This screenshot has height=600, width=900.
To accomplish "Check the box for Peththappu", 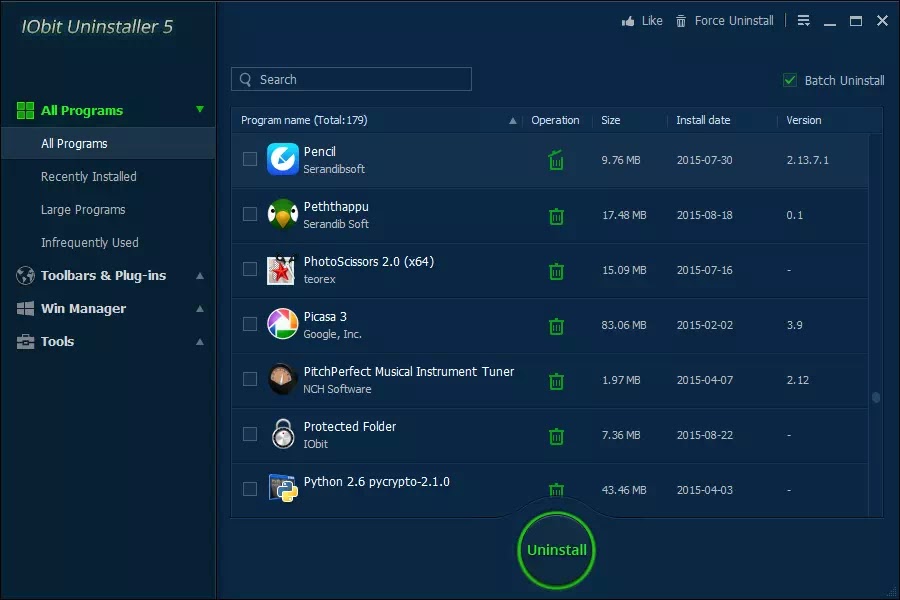I will (250, 214).
